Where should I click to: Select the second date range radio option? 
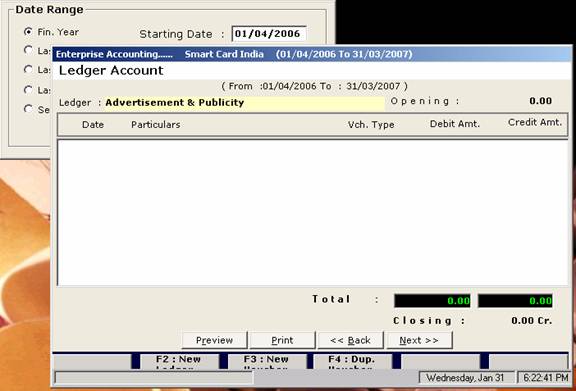tap(28, 50)
